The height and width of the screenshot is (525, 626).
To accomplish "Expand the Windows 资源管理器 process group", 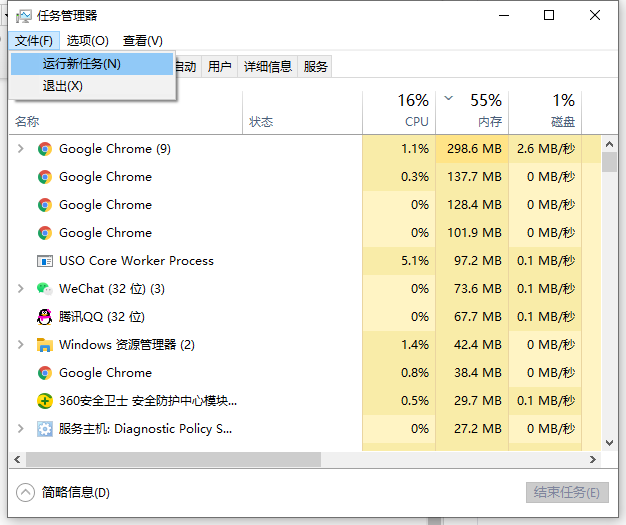I will coord(21,345).
